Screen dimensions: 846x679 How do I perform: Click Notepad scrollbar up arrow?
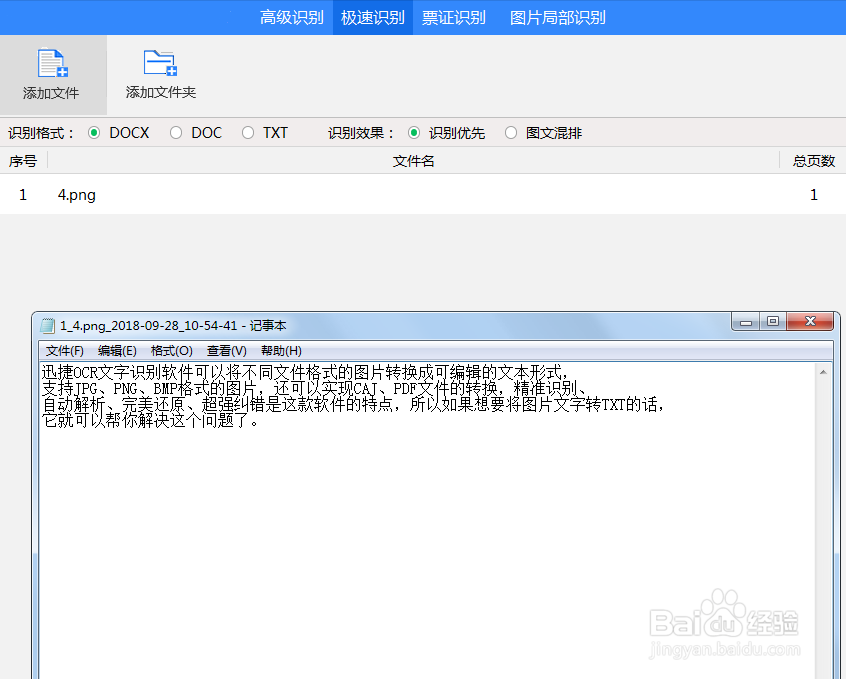[x=823, y=372]
